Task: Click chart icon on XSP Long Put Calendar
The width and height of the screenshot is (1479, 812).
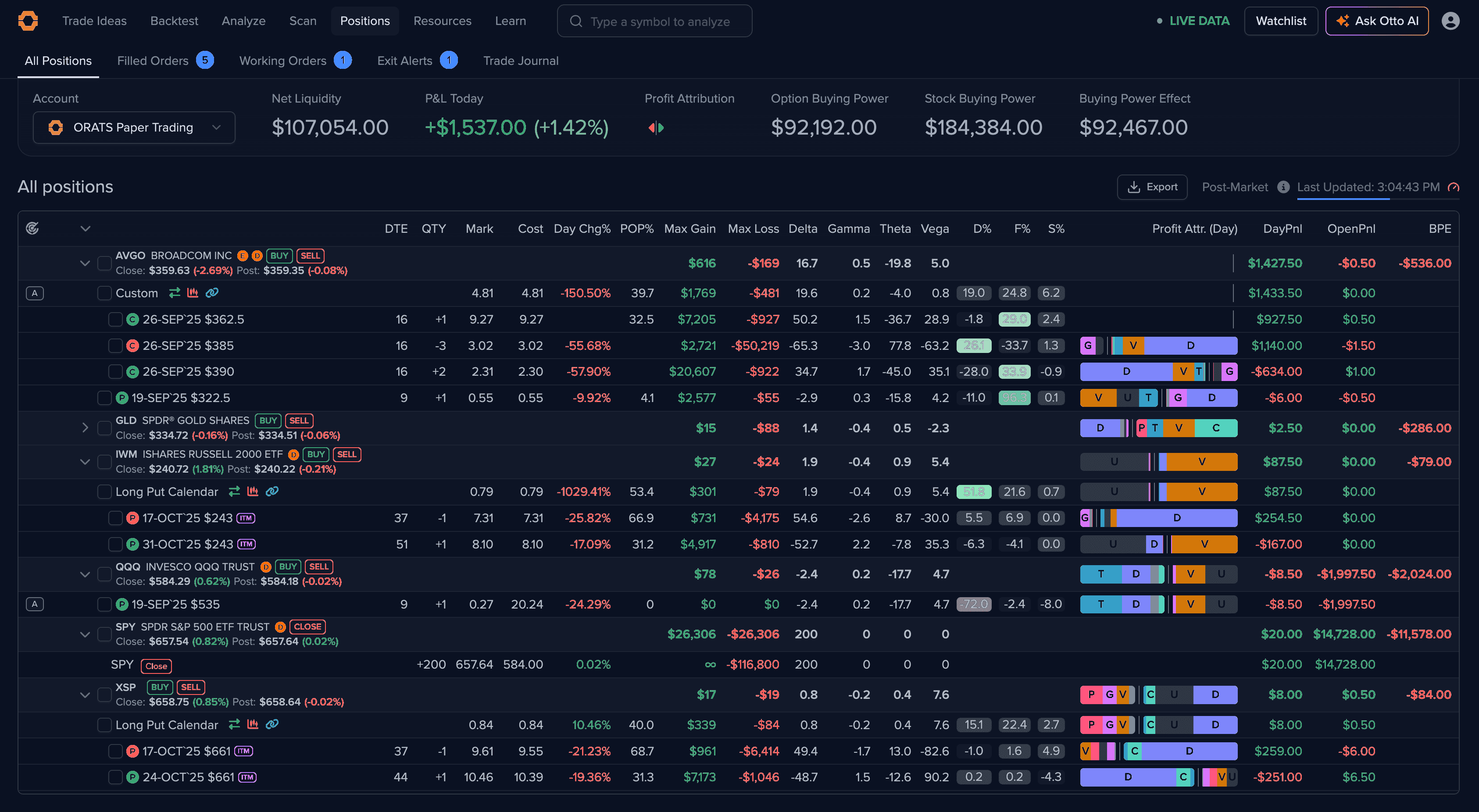Action: click(253, 724)
